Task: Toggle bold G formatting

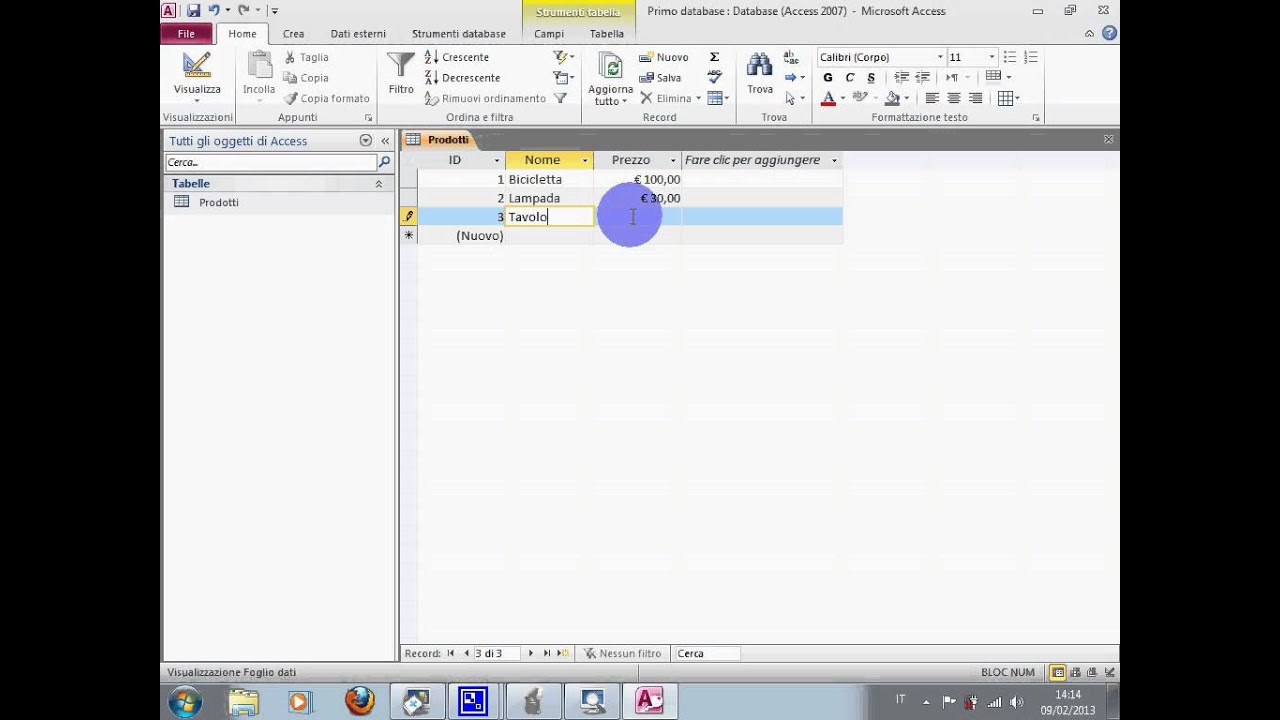Action: pos(828,77)
